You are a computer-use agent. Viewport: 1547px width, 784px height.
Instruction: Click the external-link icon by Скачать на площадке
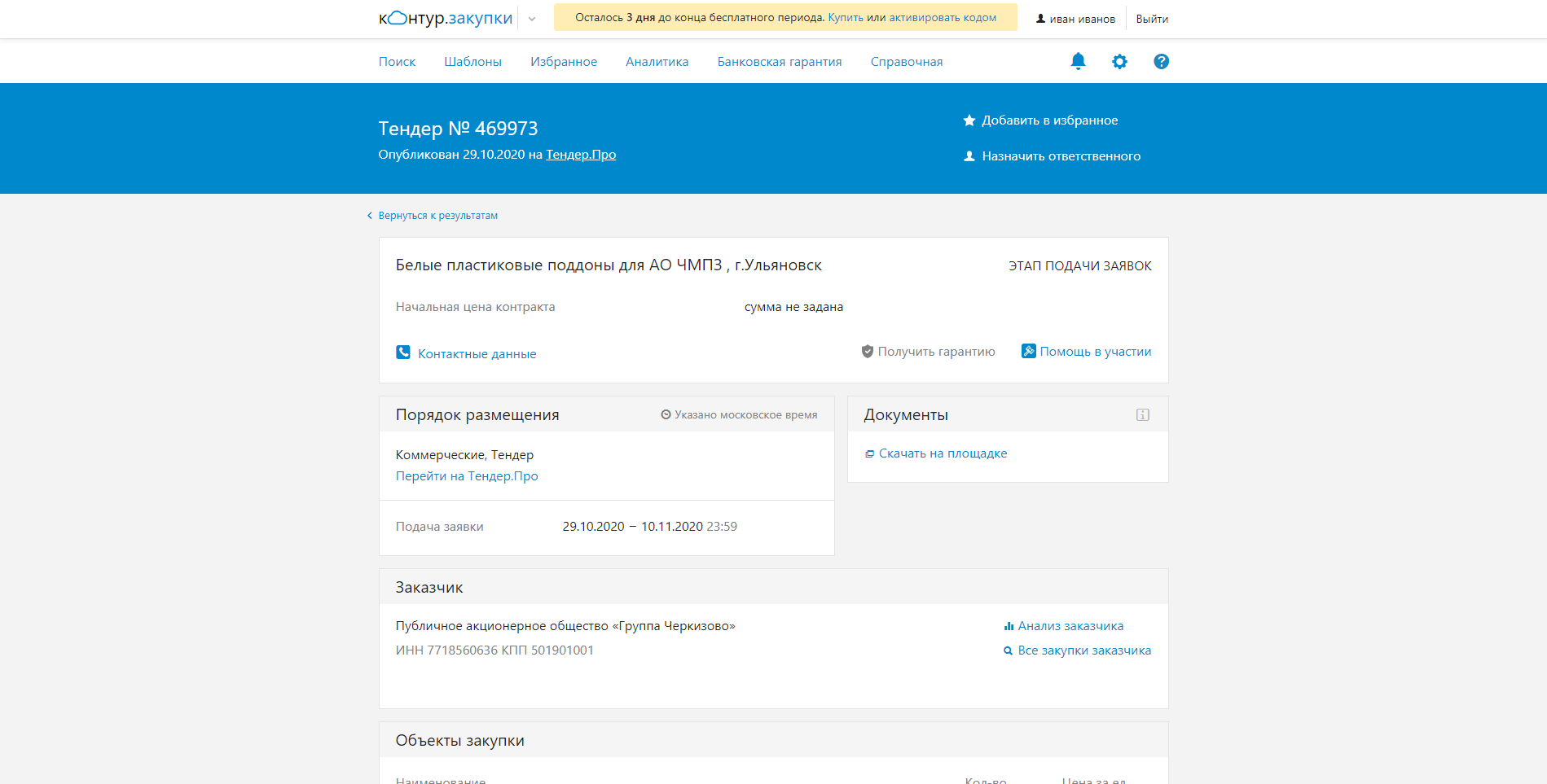click(869, 453)
